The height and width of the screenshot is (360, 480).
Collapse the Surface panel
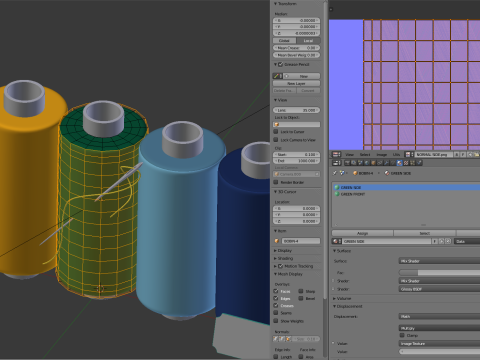pyautogui.click(x=334, y=251)
